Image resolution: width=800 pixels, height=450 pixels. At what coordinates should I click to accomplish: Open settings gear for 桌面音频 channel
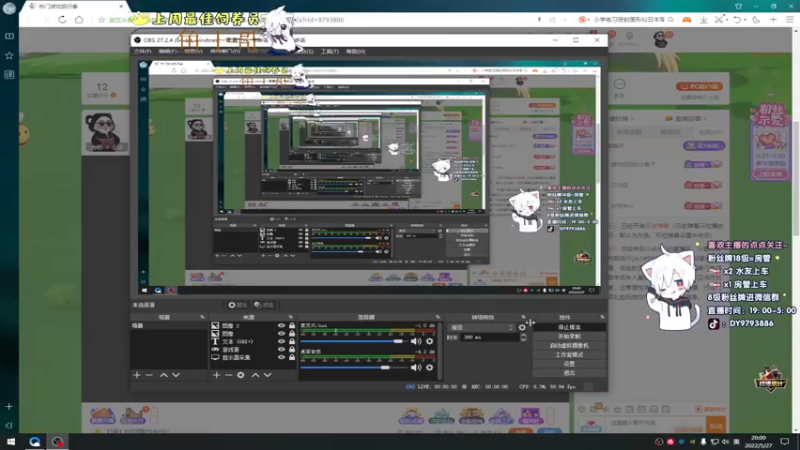pyautogui.click(x=430, y=367)
